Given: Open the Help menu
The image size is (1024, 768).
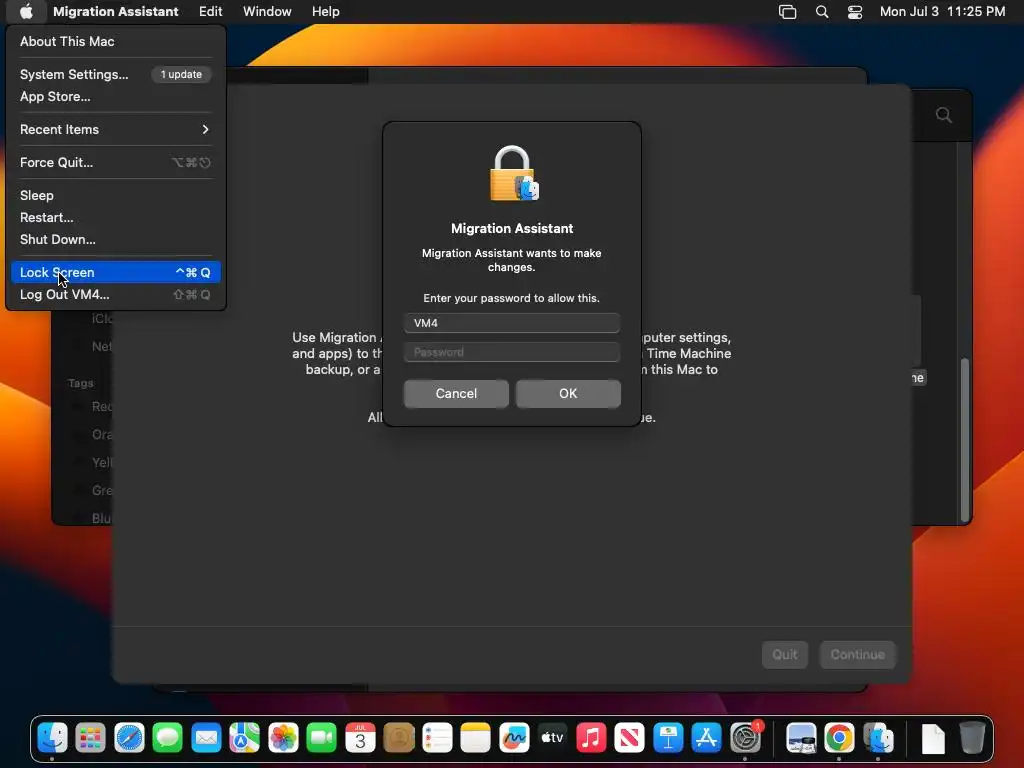Looking at the screenshot, I should click(x=325, y=11).
